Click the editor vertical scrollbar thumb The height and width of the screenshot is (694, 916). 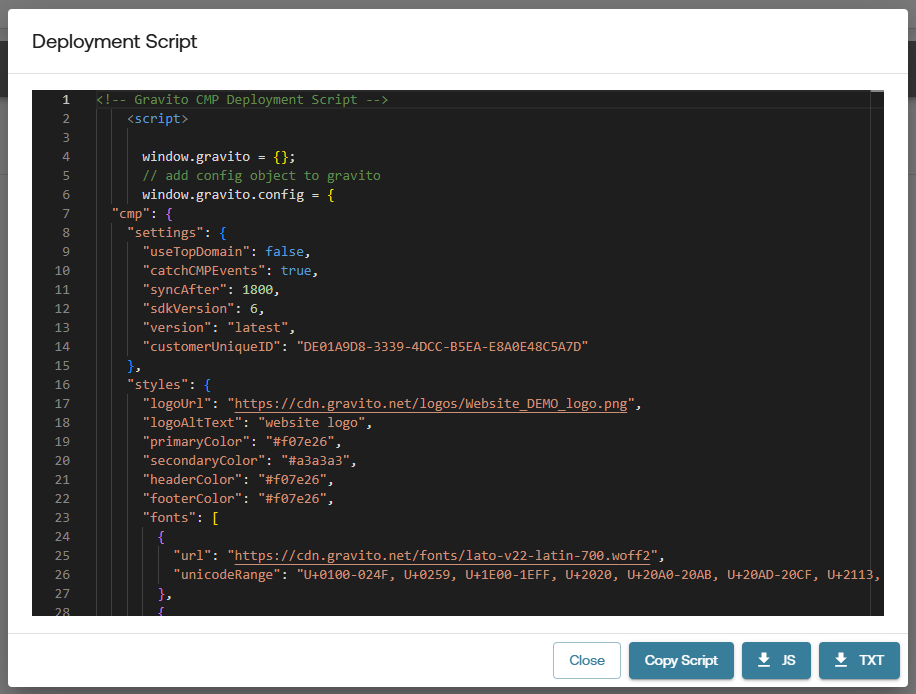pos(877,92)
